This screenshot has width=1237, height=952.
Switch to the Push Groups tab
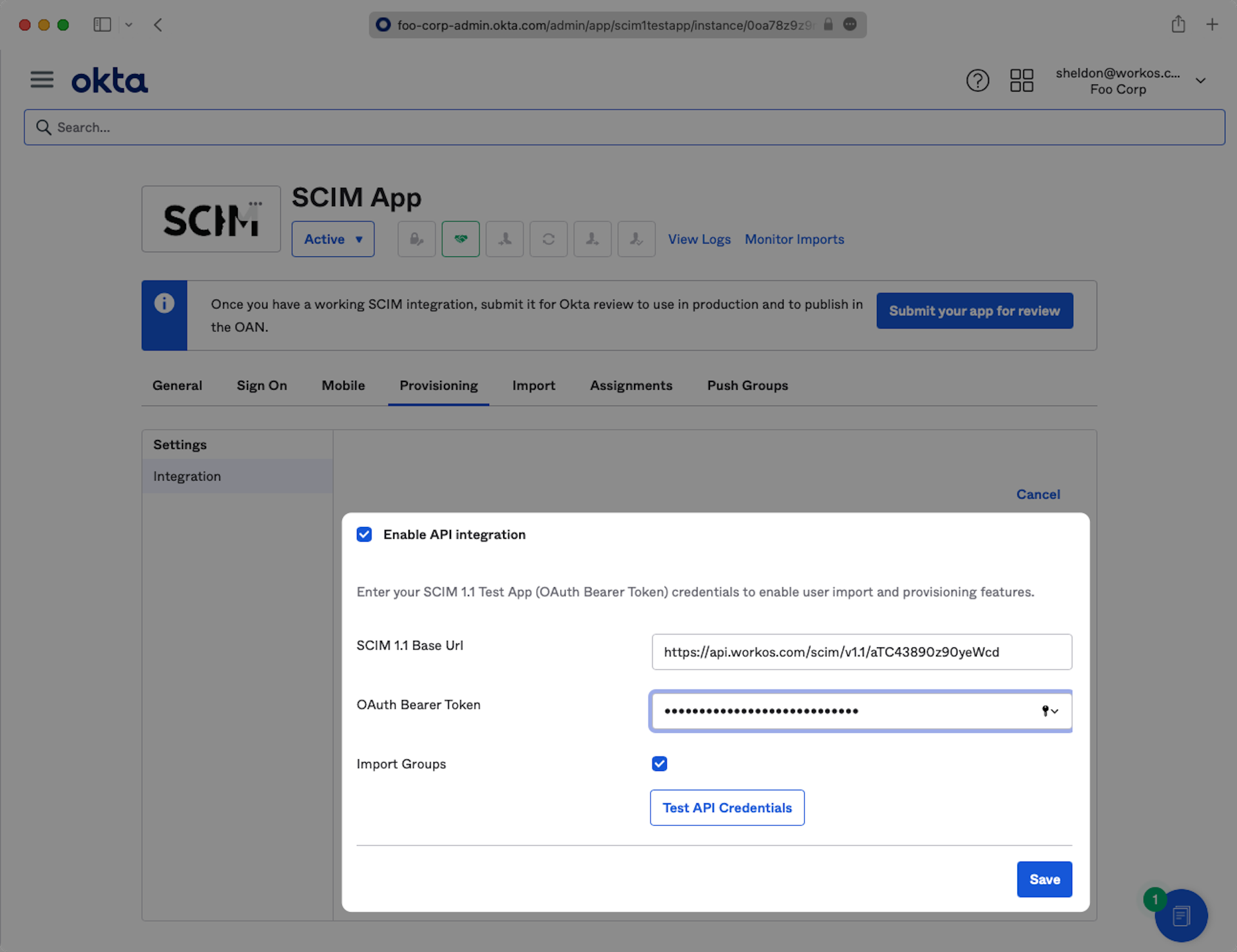tap(747, 385)
